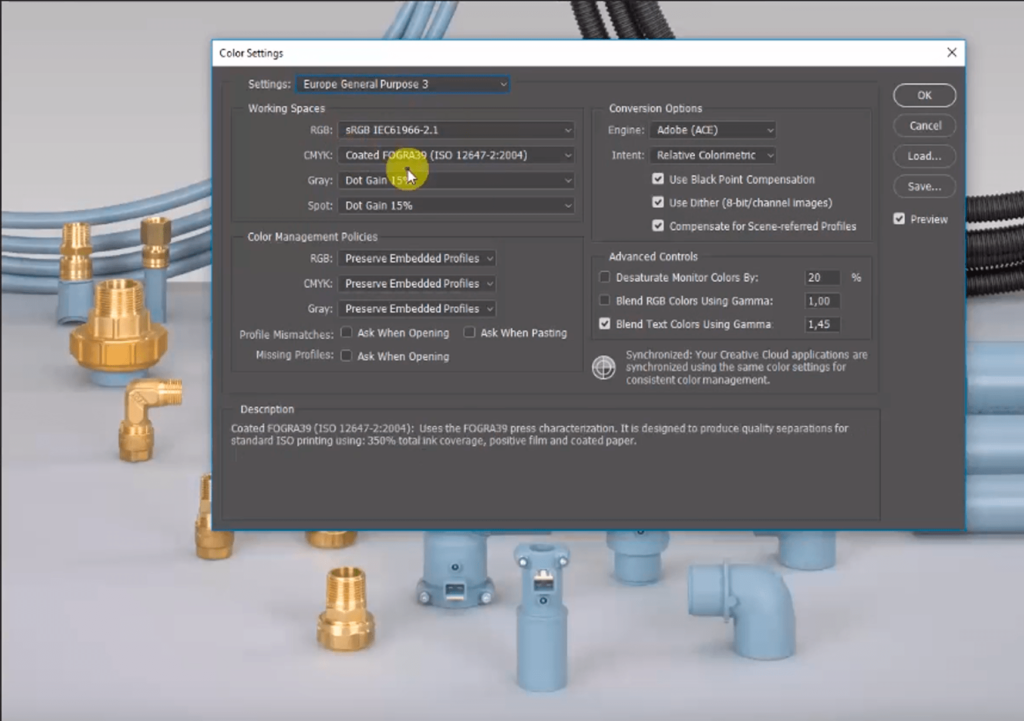1024x721 pixels.
Task: Click the Working Spaces section label
Action: tap(286, 108)
